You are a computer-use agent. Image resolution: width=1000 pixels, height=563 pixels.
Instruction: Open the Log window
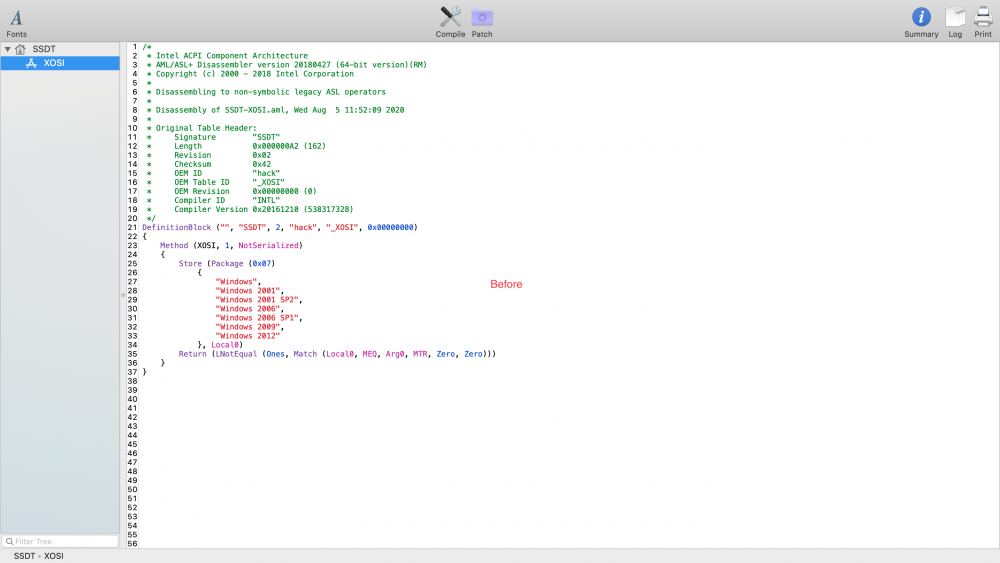click(955, 18)
